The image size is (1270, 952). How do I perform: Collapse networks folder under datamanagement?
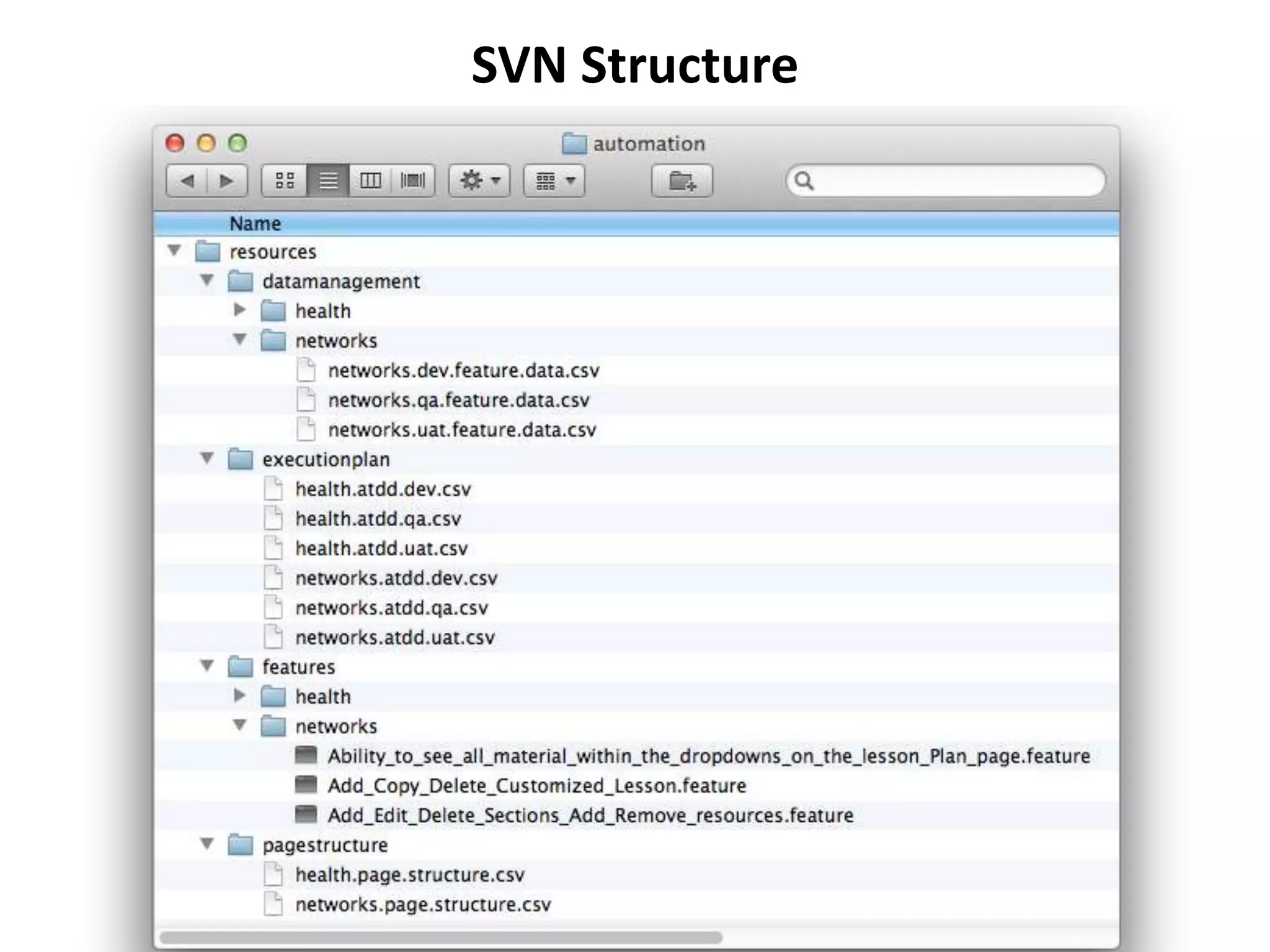tap(240, 340)
